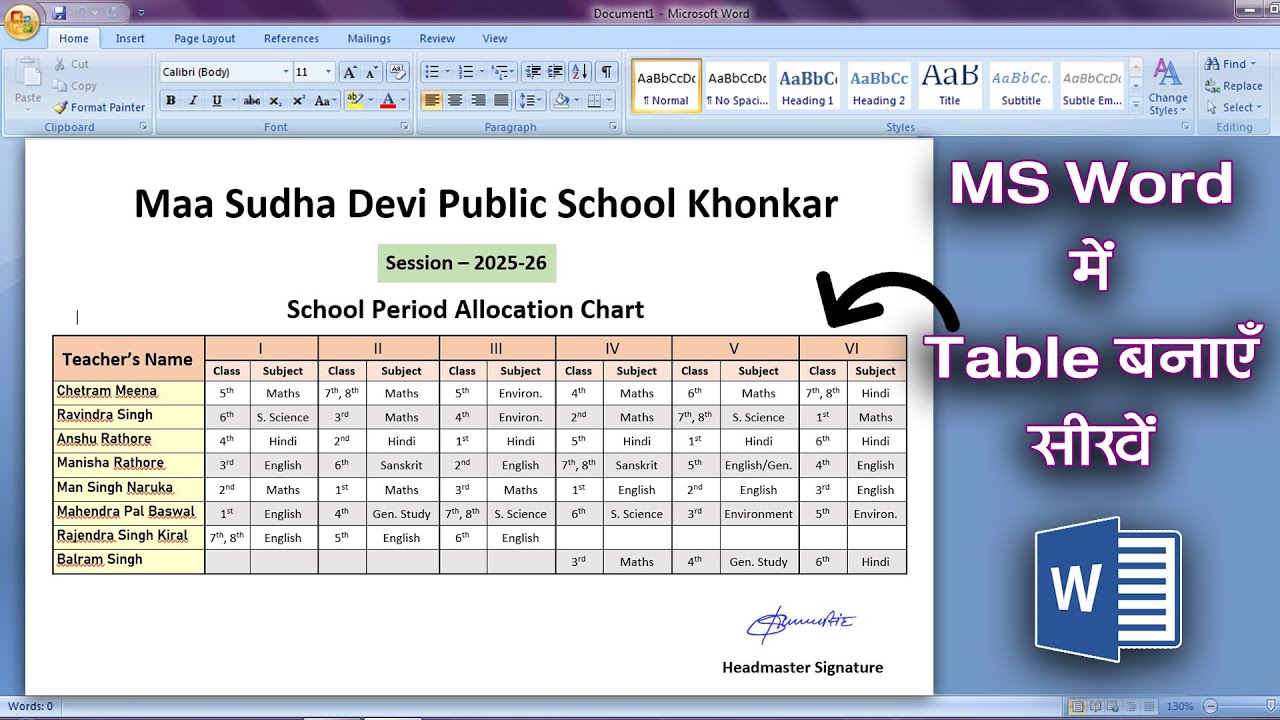The height and width of the screenshot is (720, 1280).
Task: Apply the No Spacing style
Action: coord(737,86)
